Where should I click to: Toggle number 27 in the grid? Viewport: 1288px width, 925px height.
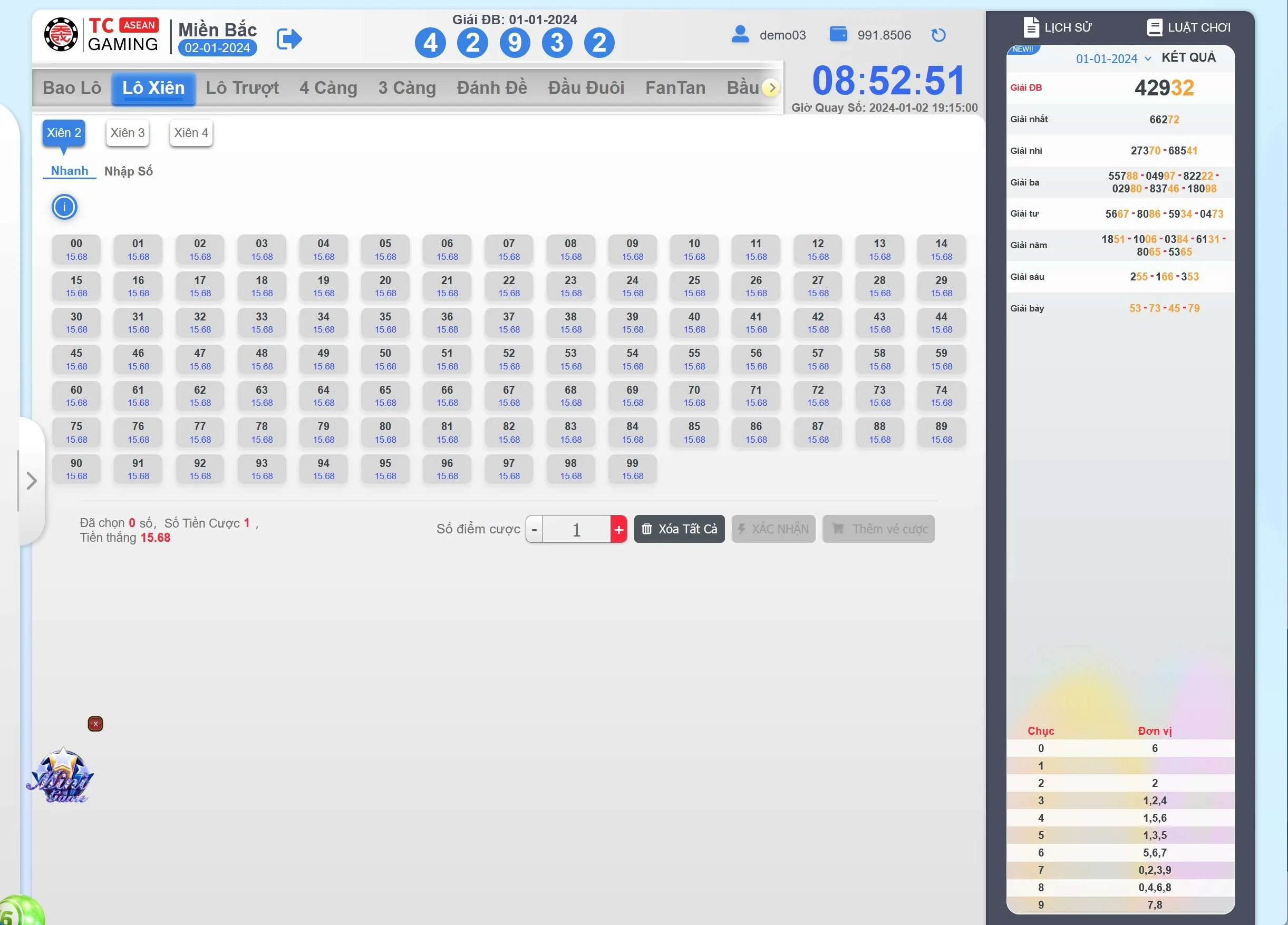(817, 286)
